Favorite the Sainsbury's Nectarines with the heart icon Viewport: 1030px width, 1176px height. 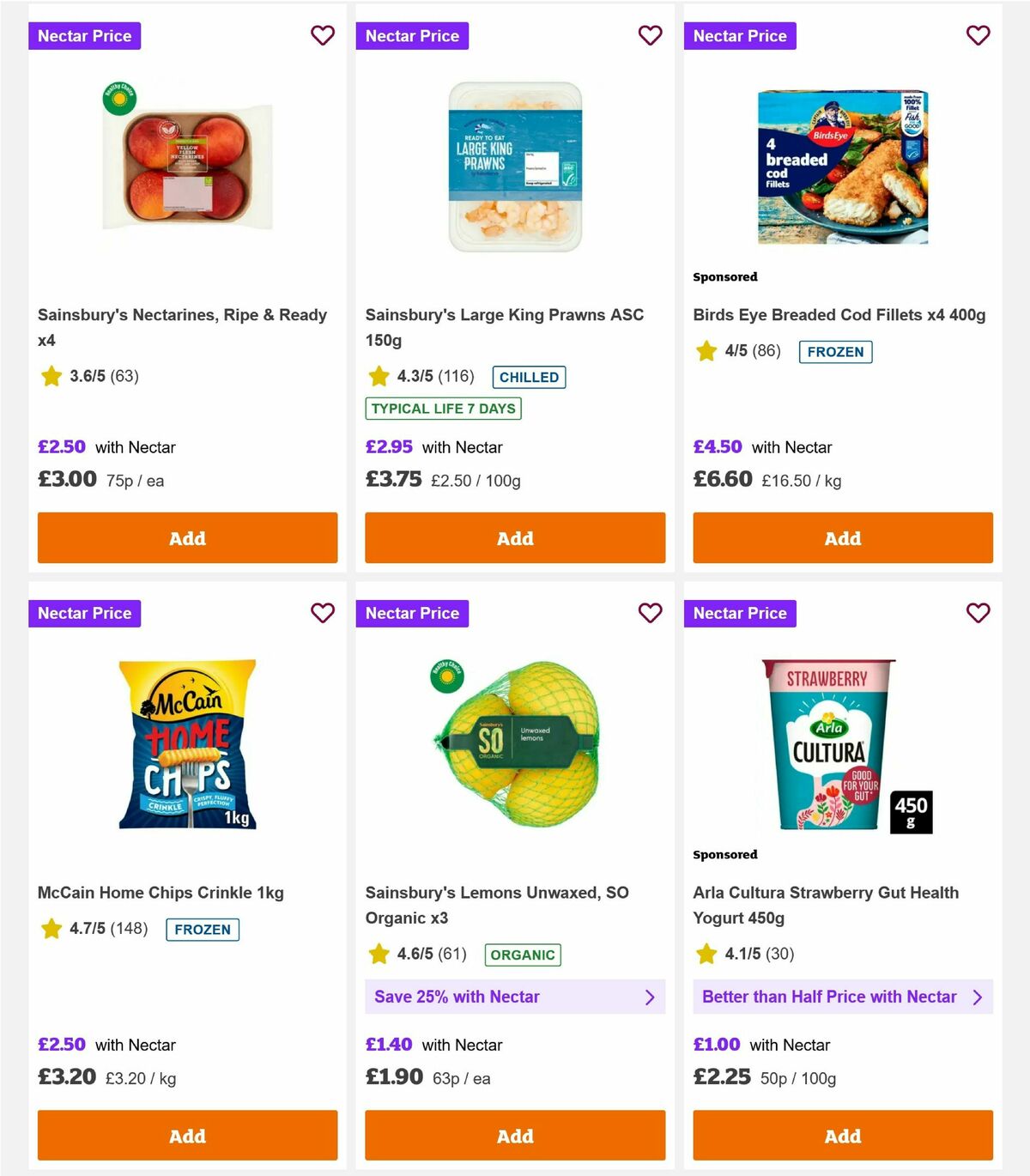coord(323,35)
